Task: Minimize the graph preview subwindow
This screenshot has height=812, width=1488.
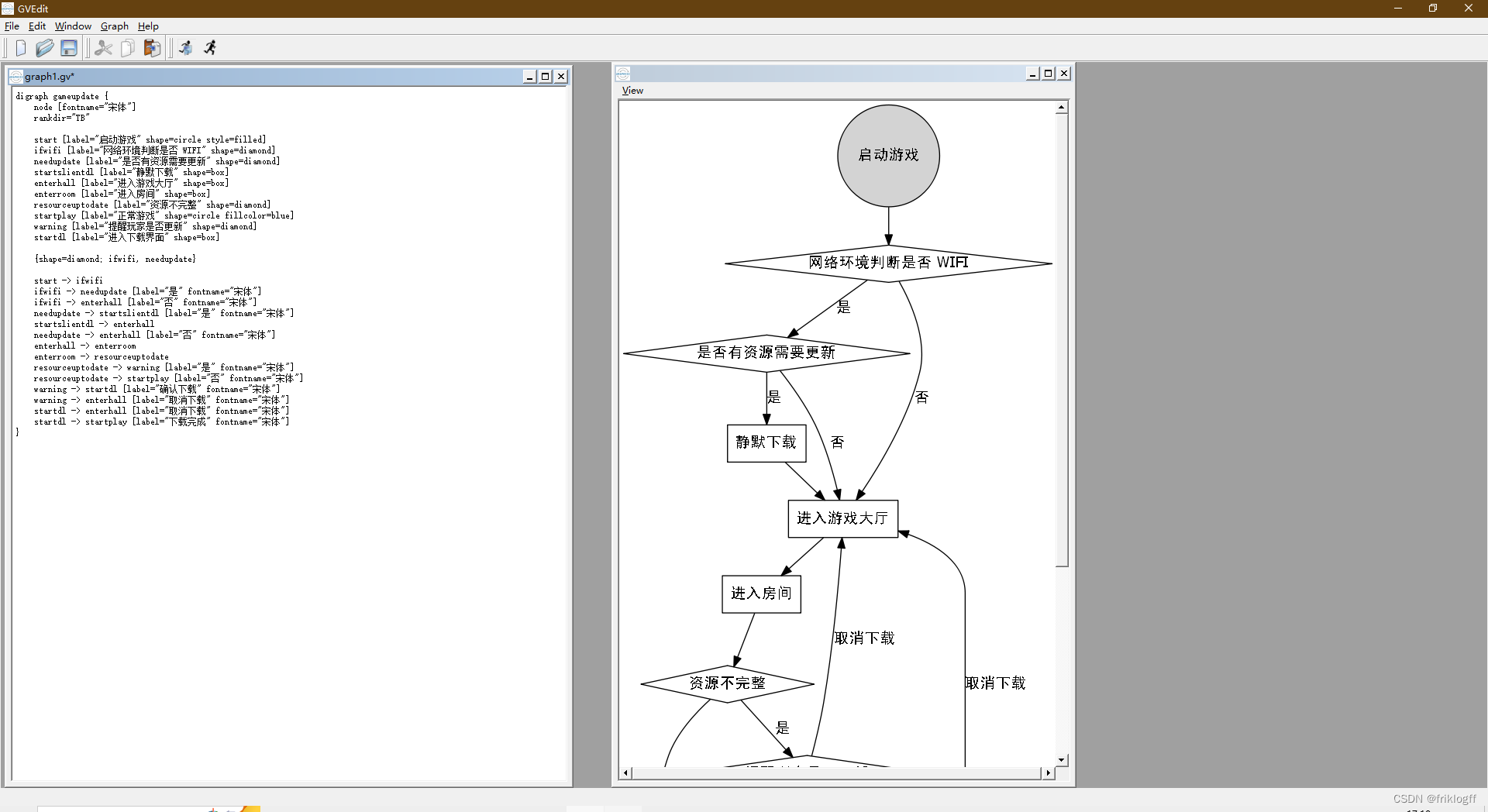Action: pyautogui.click(x=1032, y=74)
